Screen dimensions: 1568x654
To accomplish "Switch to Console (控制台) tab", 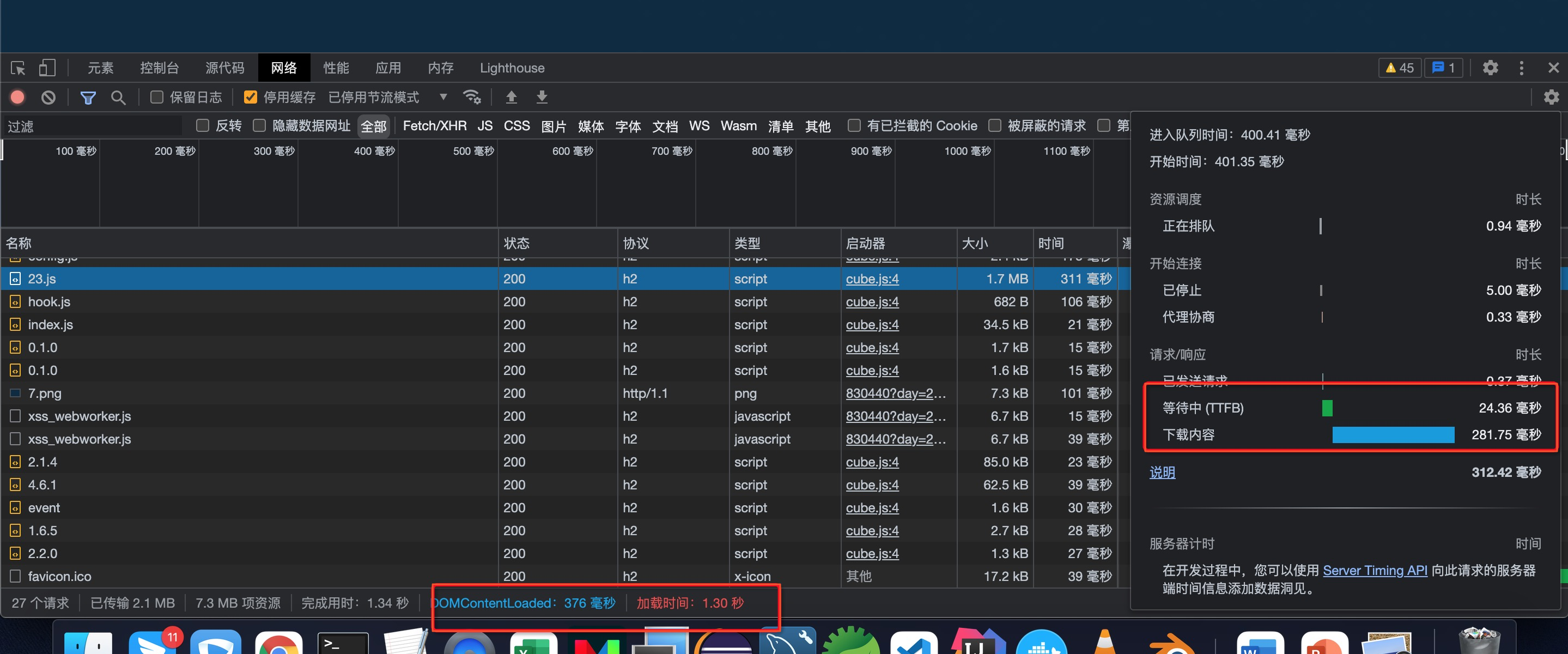I will (x=160, y=68).
